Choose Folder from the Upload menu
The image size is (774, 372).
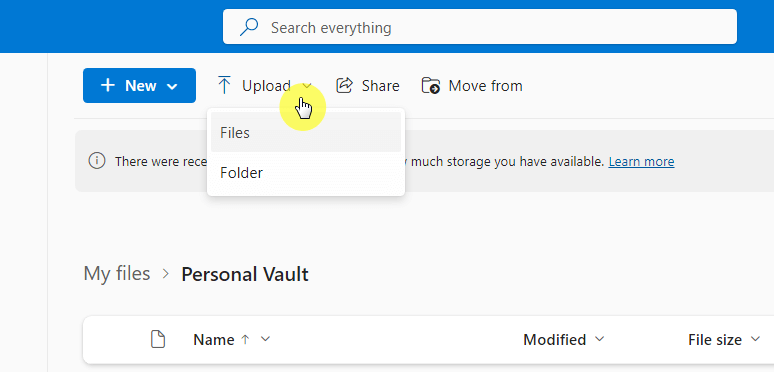coord(306,173)
